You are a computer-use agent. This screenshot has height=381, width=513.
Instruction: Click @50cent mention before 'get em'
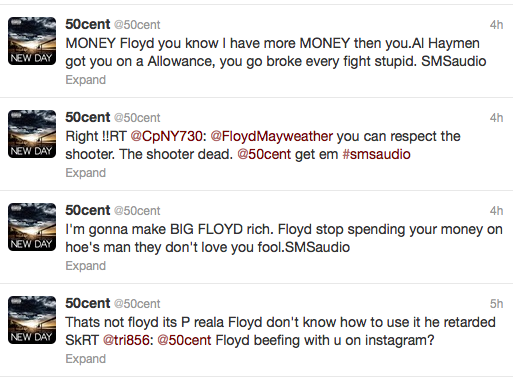pos(264,154)
